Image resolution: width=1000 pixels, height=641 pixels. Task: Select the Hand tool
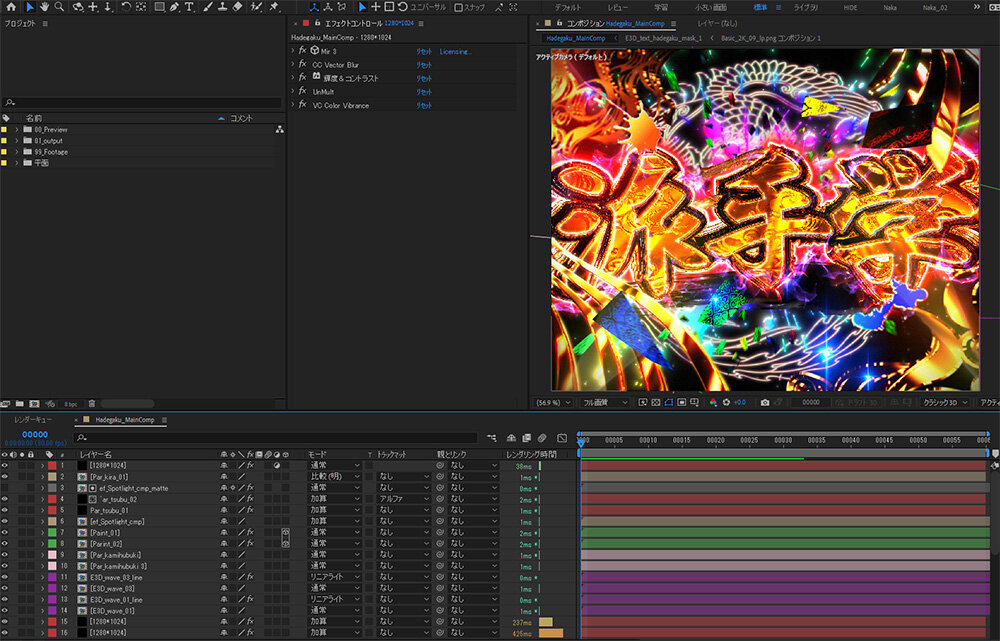coord(45,7)
